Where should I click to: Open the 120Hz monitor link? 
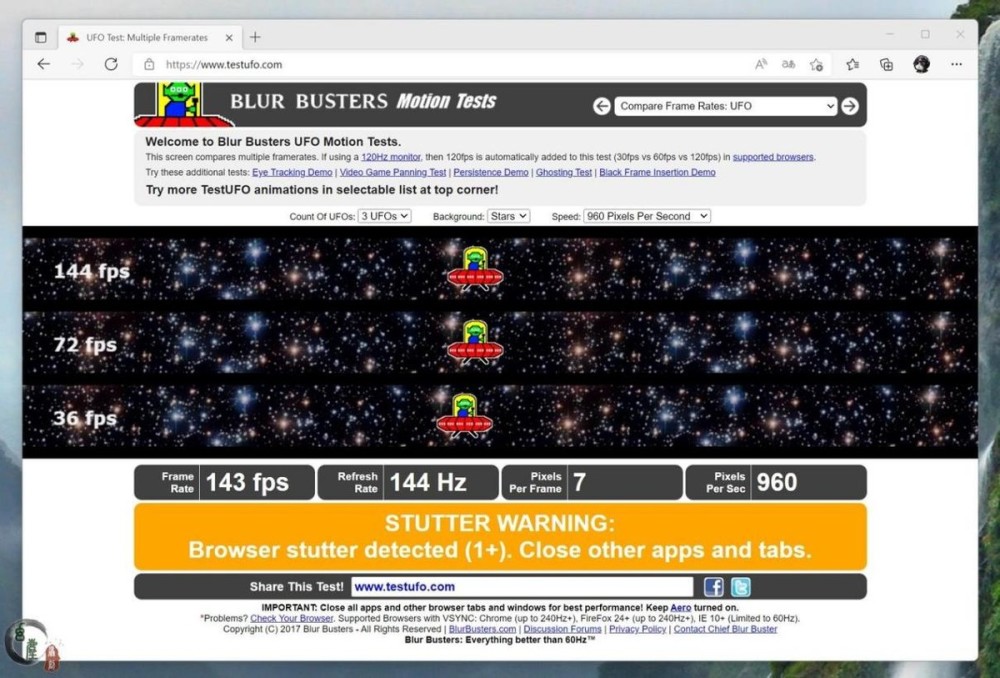pyautogui.click(x=390, y=157)
